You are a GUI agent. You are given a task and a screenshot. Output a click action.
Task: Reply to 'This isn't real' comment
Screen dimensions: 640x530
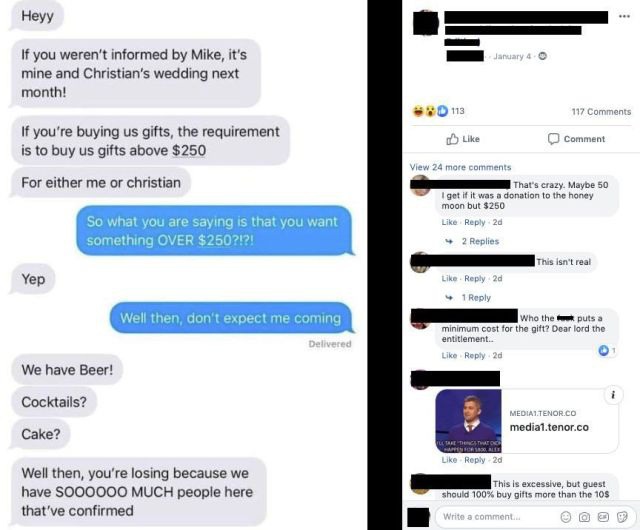[475, 278]
